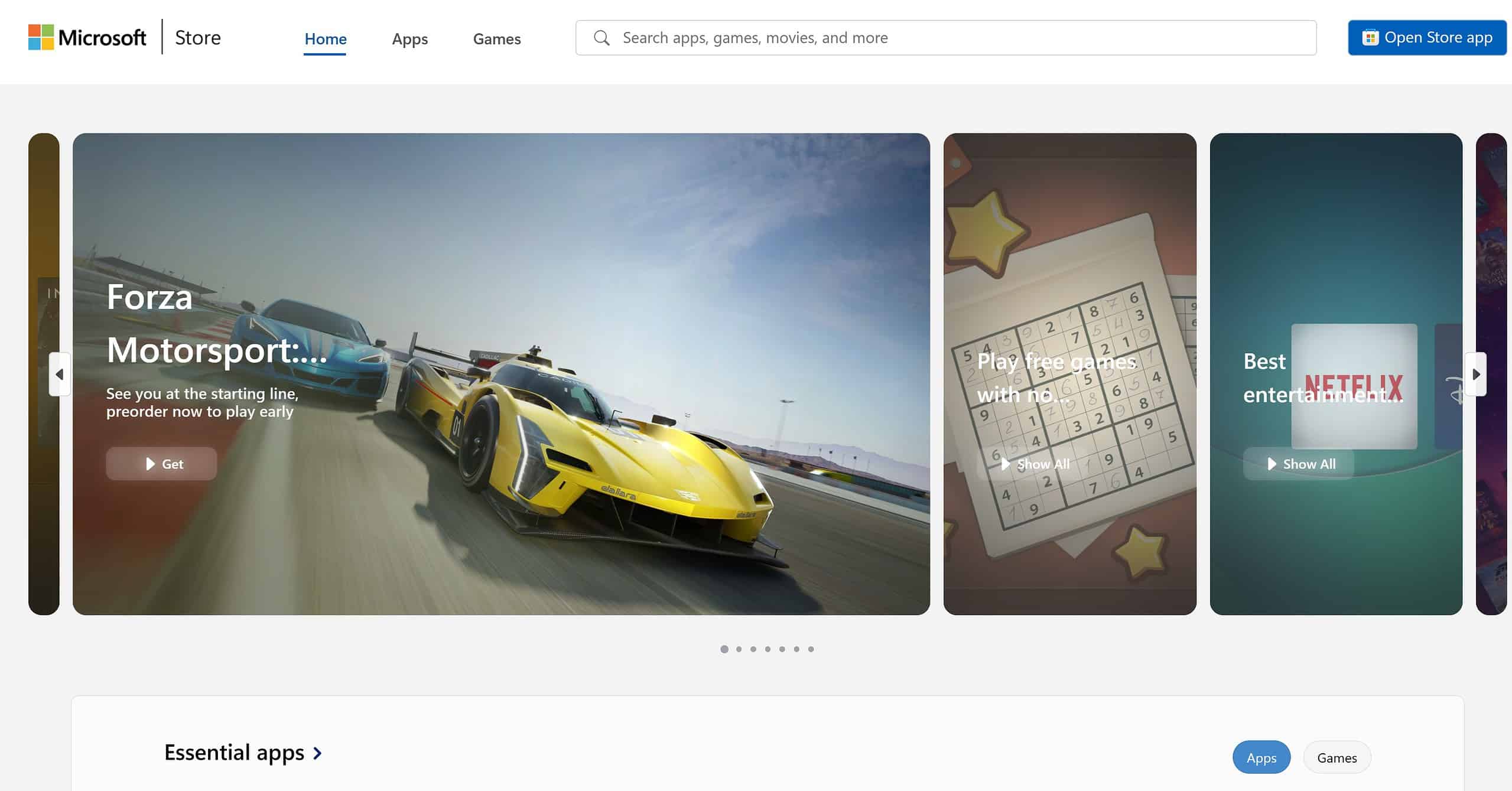Click the Play arrow icon on Netflix Show All

pos(1270,463)
